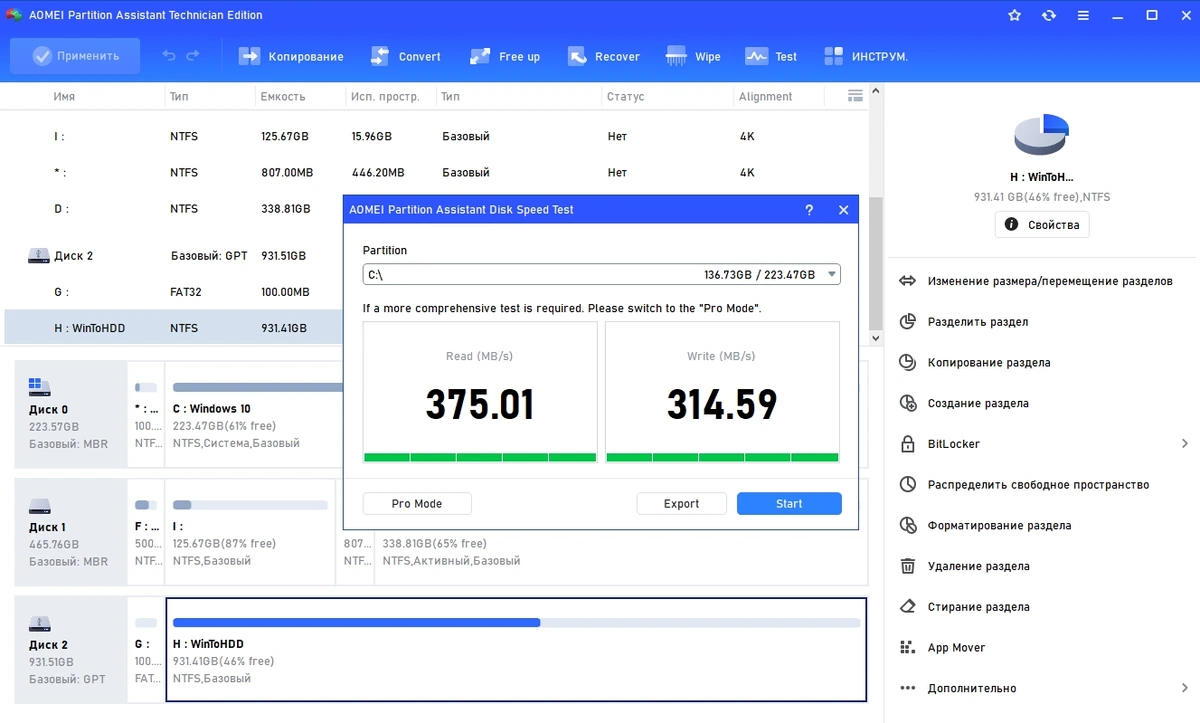Select the I: 125.67GB partition block
The width and height of the screenshot is (1200, 723).
coord(250,532)
